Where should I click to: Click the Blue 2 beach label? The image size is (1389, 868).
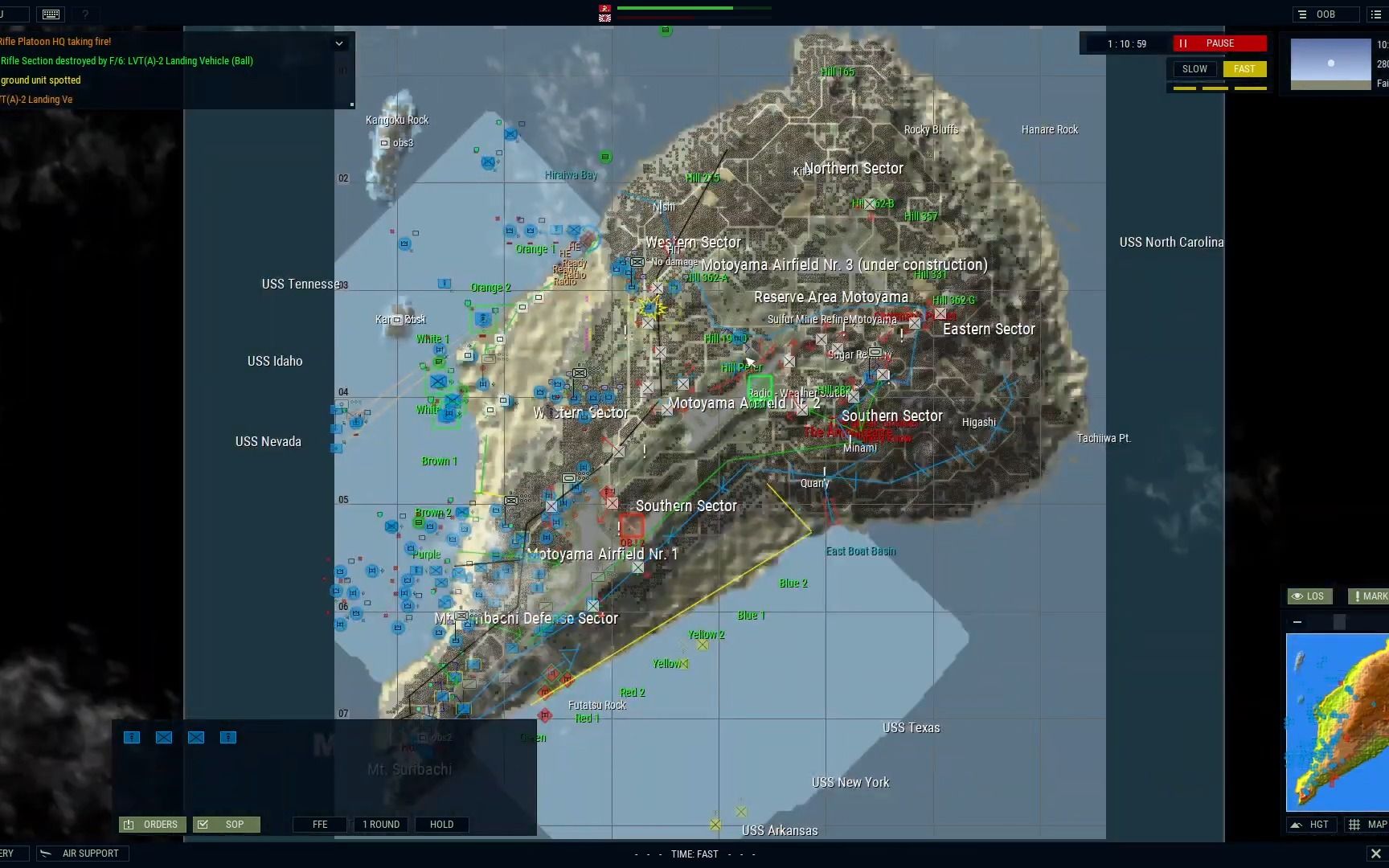click(793, 583)
